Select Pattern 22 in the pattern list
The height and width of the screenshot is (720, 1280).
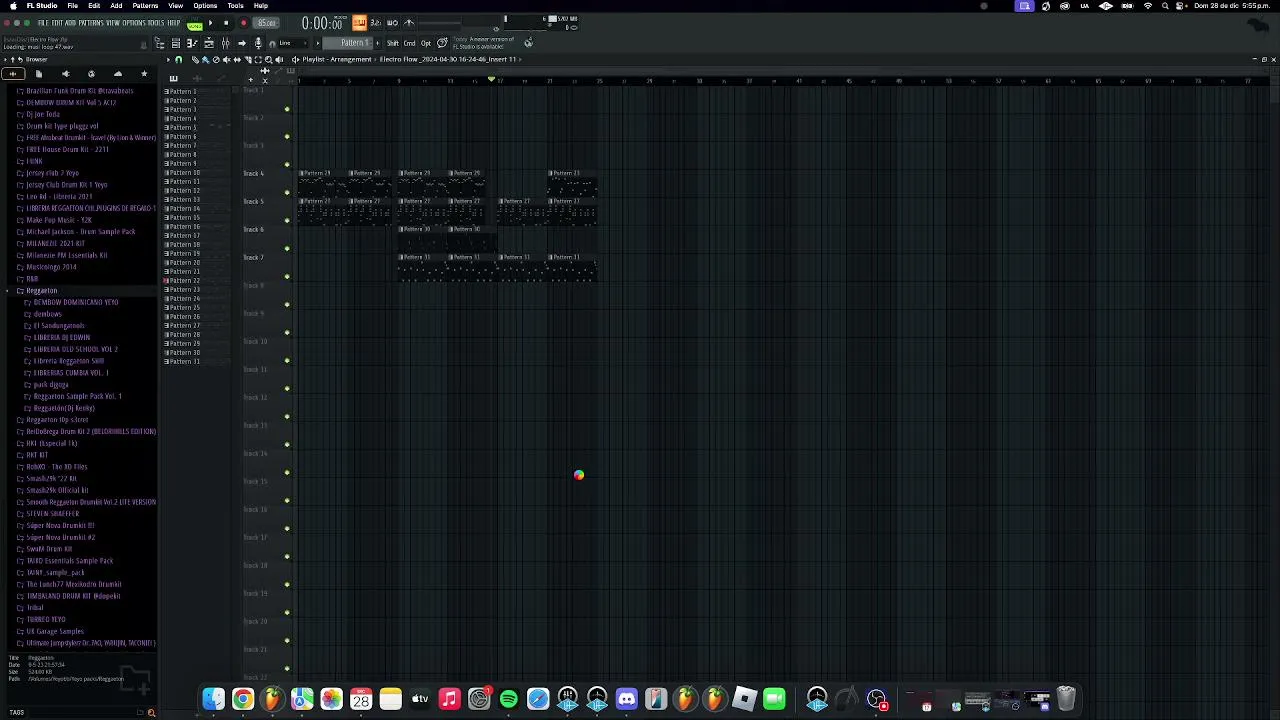(183, 281)
